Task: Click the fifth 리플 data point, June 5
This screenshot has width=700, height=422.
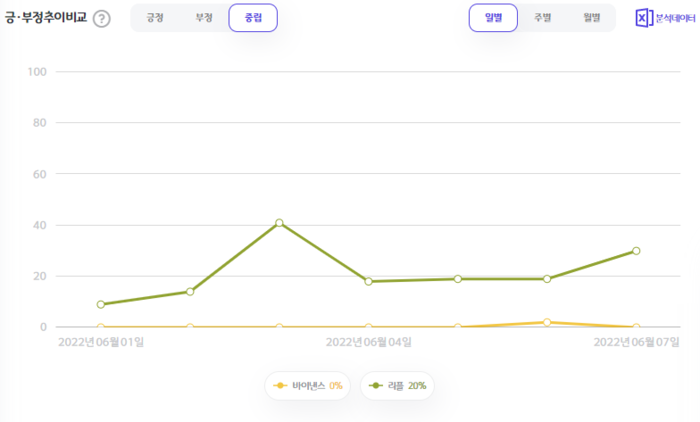Action: tap(458, 279)
